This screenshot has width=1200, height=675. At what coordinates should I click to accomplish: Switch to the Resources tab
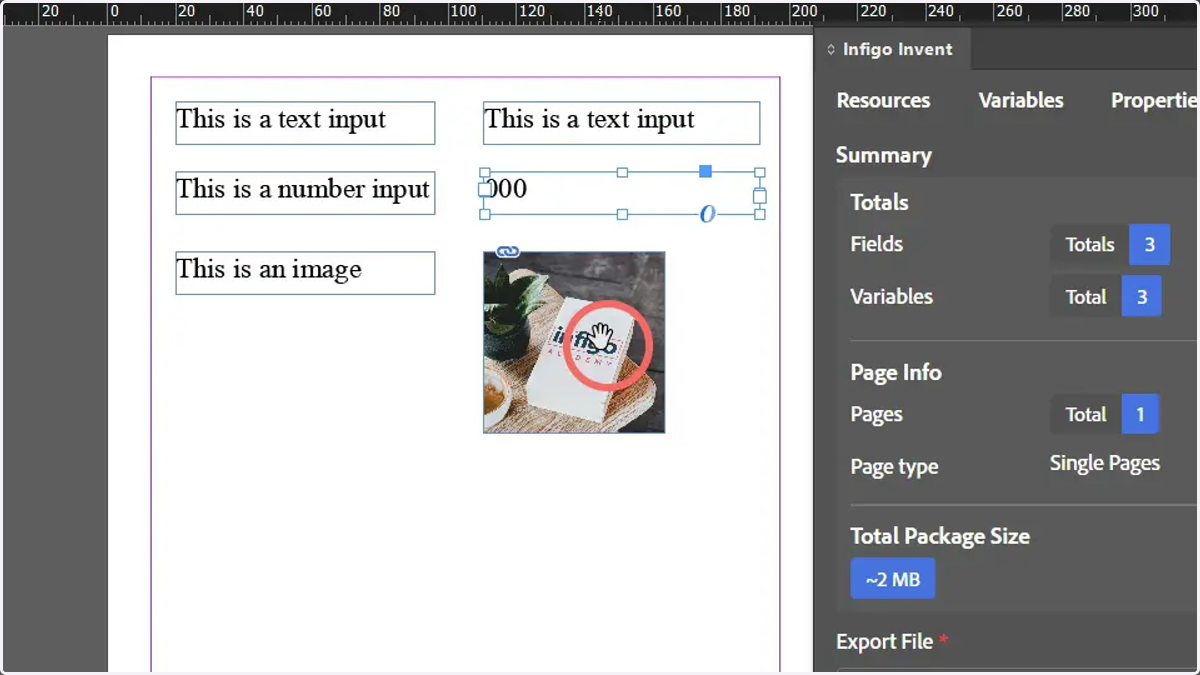coord(883,100)
